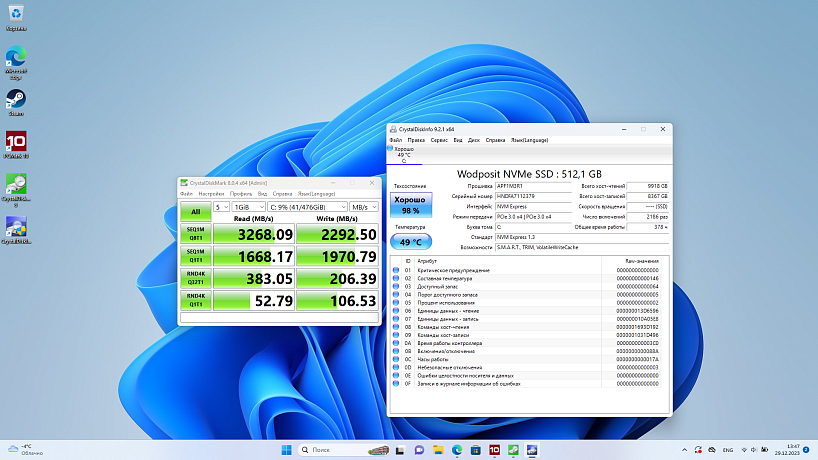Image resolution: width=818 pixels, height=460 pixels.
Task: Select the PCMark 10 desktop icon
Action: [x=16, y=145]
